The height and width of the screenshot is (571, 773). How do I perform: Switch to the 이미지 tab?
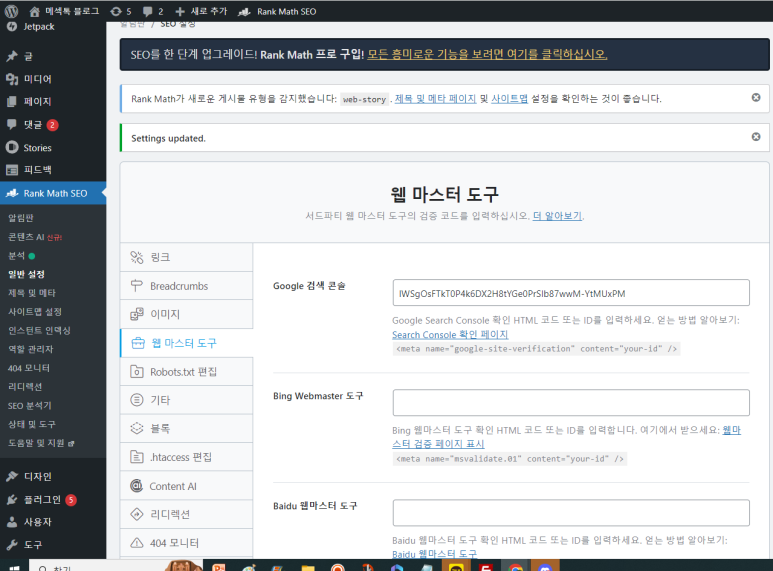tap(186, 314)
